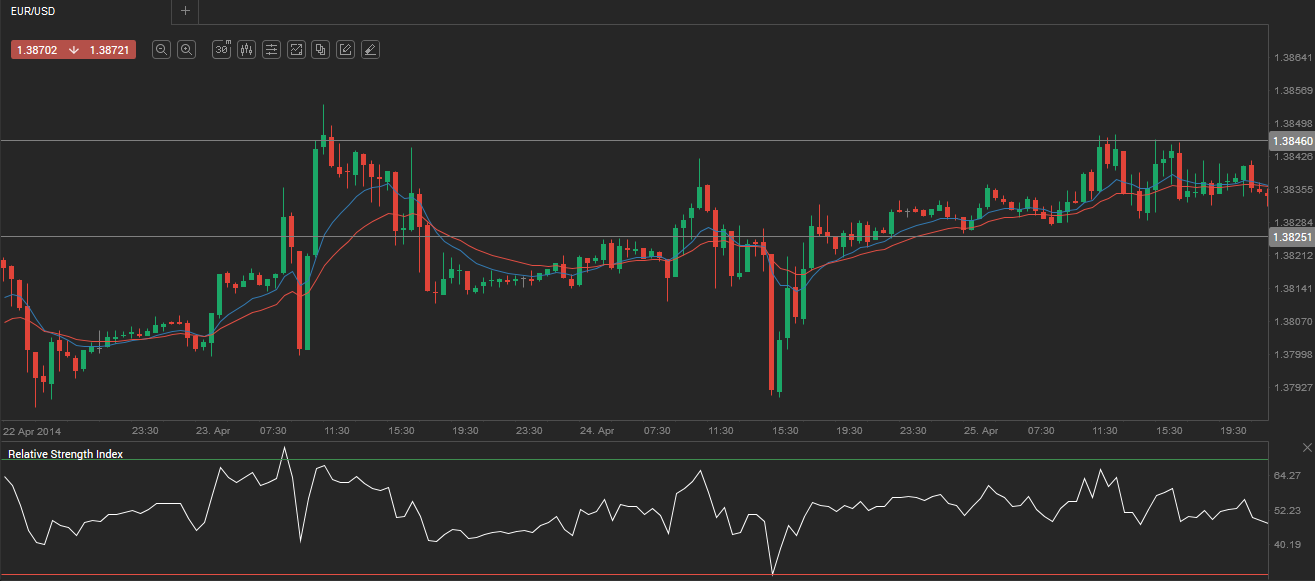This screenshot has height=581, width=1315.
Task: Click the 64.27 level on RSI scale
Action: tap(1286, 476)
